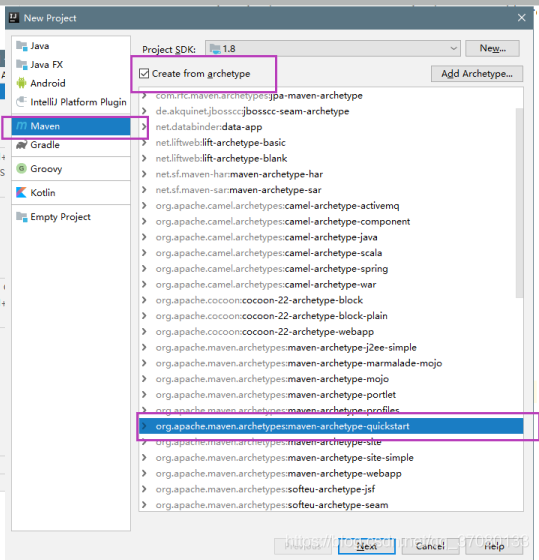Expand the maven-archetype-webapp entry
The height and width of the screenshot is (560, 539).
tap(144, 473)
